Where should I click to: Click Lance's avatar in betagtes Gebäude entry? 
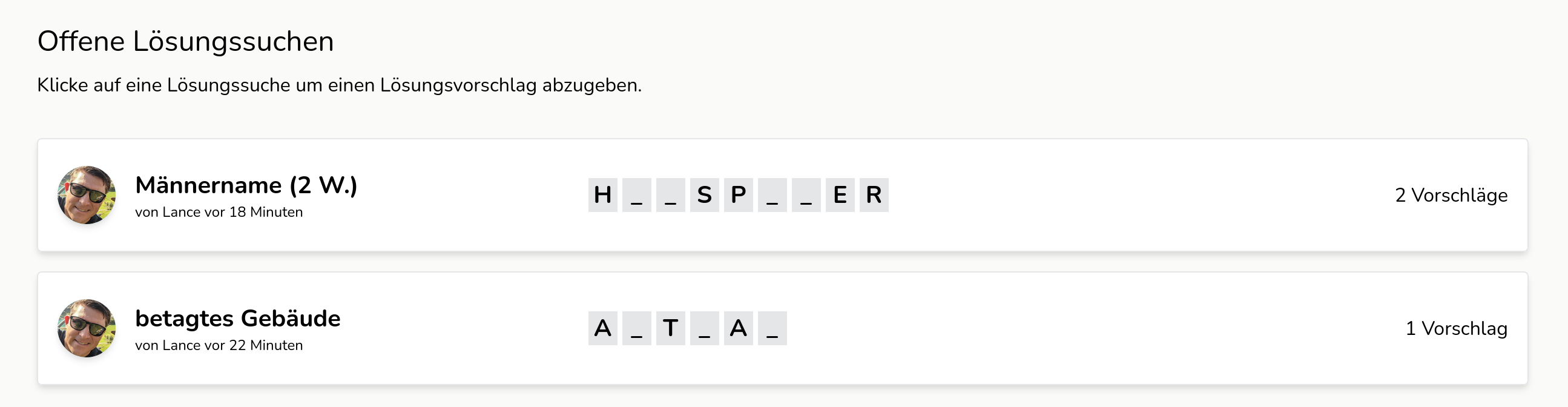click(x=87, y=328)
